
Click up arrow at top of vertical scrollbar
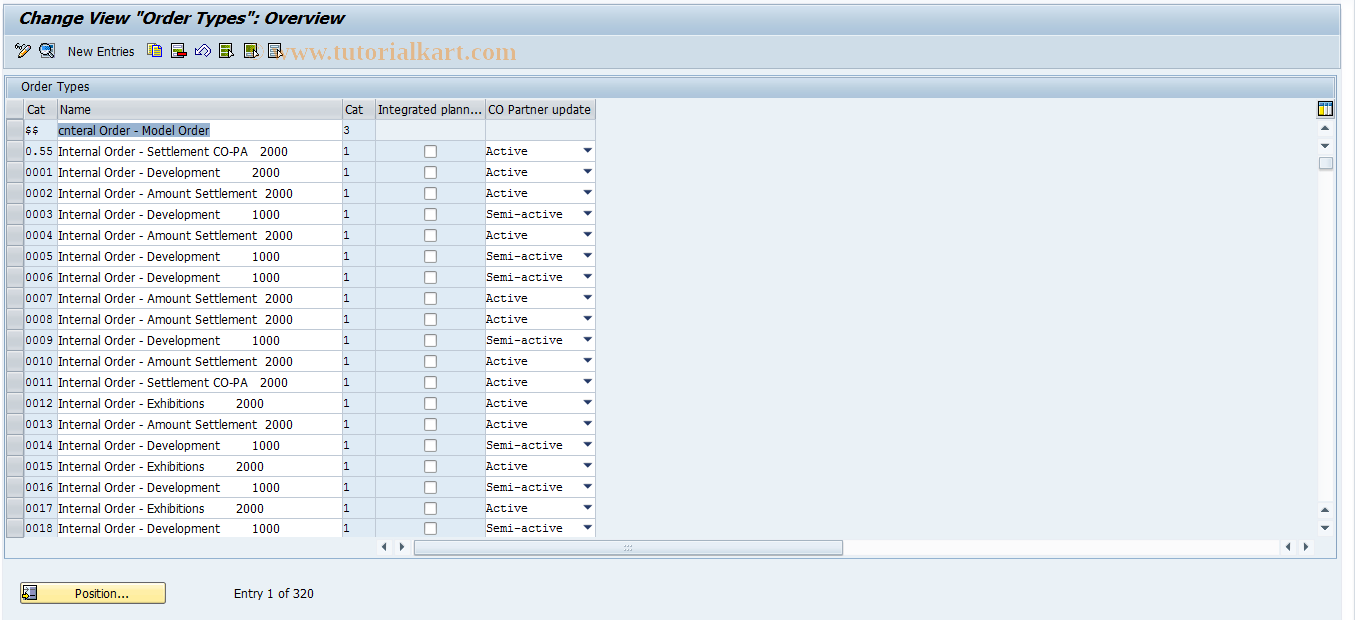[1325, 128]
